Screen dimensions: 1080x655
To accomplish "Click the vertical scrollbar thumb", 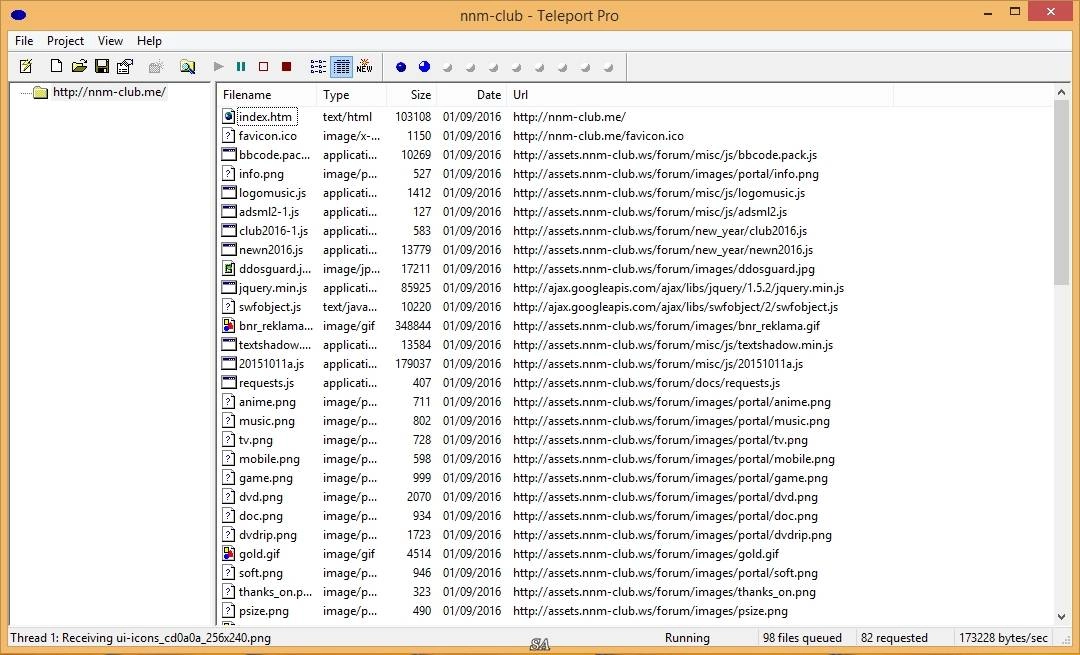I will 1061,191.
